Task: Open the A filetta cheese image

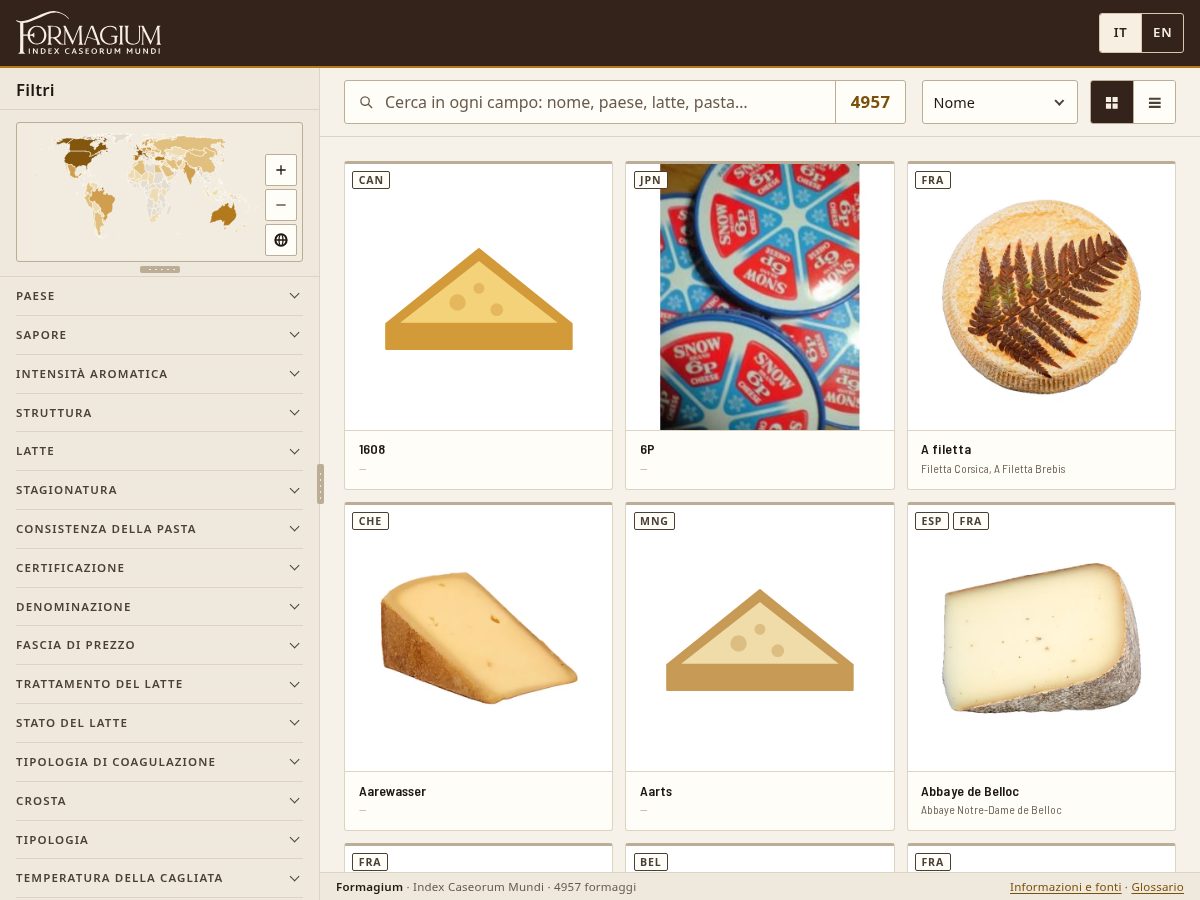Action: (1041, 297)
